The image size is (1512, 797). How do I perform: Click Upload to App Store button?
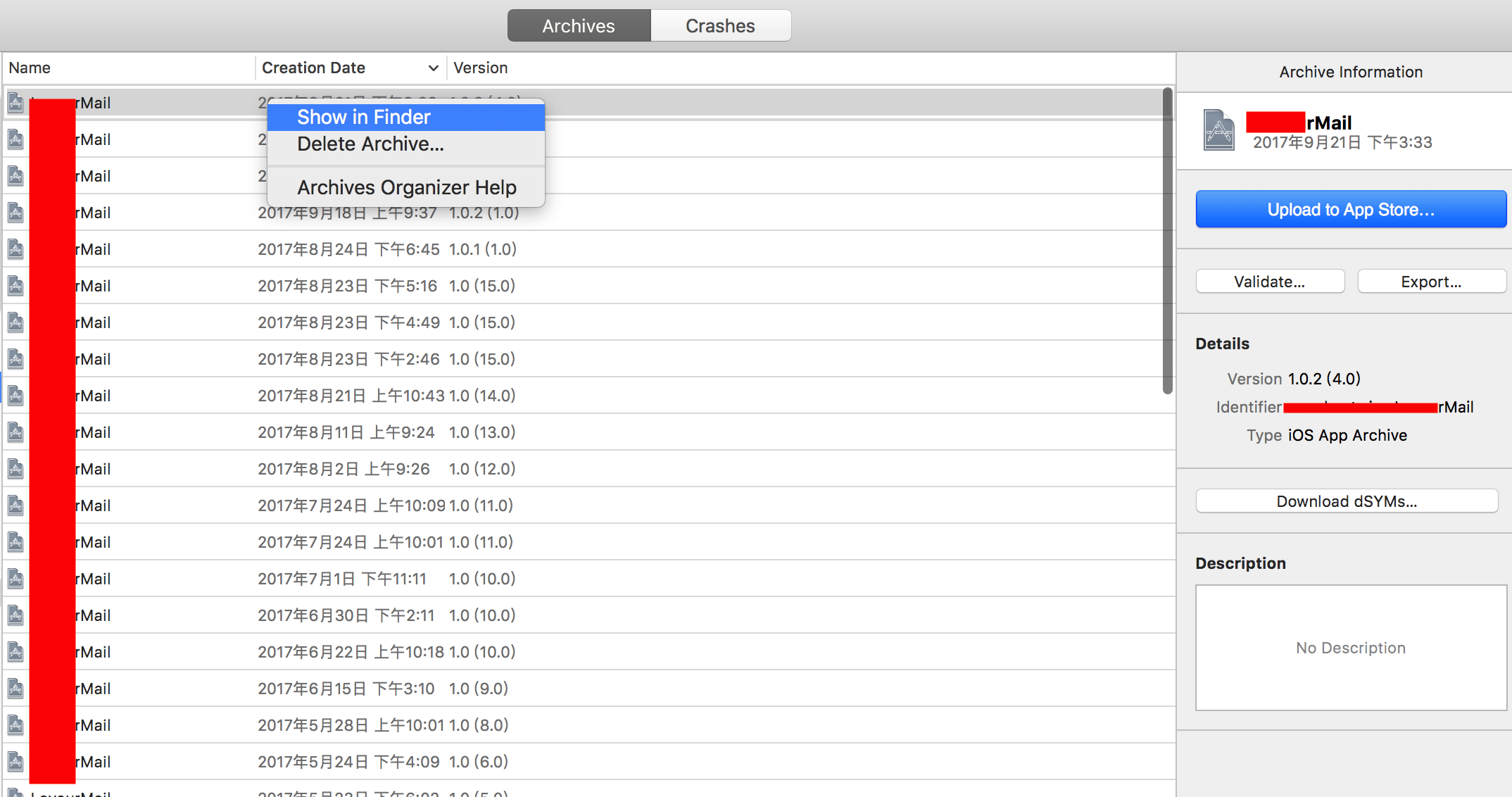1351,209
